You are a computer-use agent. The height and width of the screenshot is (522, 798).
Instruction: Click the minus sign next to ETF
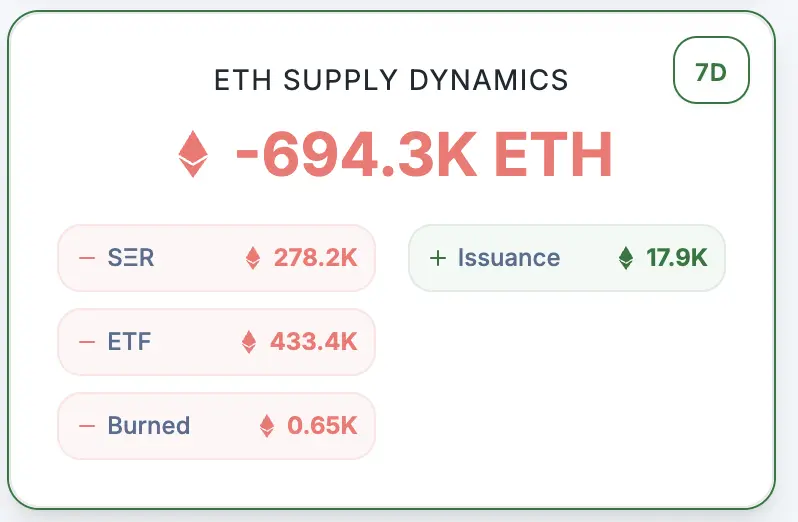coord(87,342)
